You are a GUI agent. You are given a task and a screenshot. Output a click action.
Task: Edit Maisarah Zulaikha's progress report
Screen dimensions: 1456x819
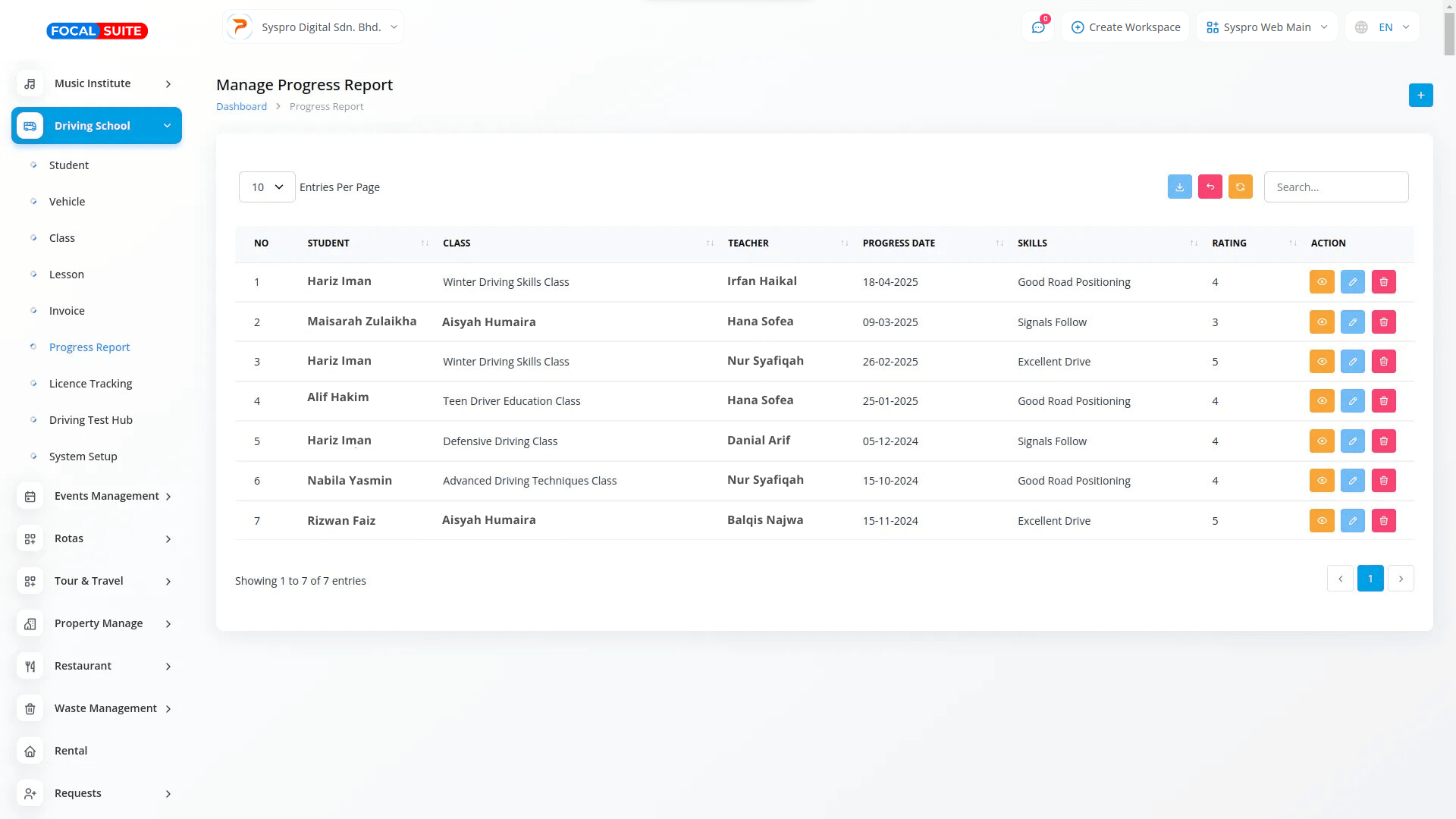click(x=1352, y=322)
